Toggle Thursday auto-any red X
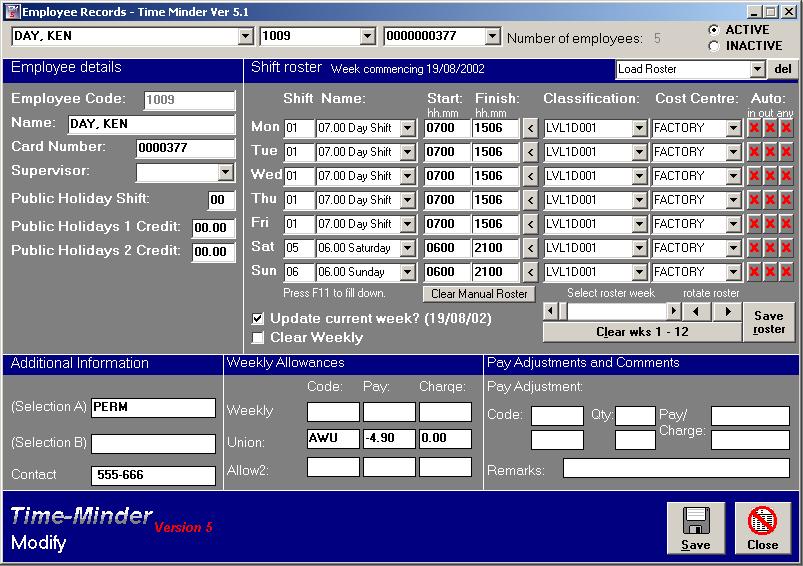Image resolution: width=803 pixels, height=566 pixels. [x=786, y=200]
